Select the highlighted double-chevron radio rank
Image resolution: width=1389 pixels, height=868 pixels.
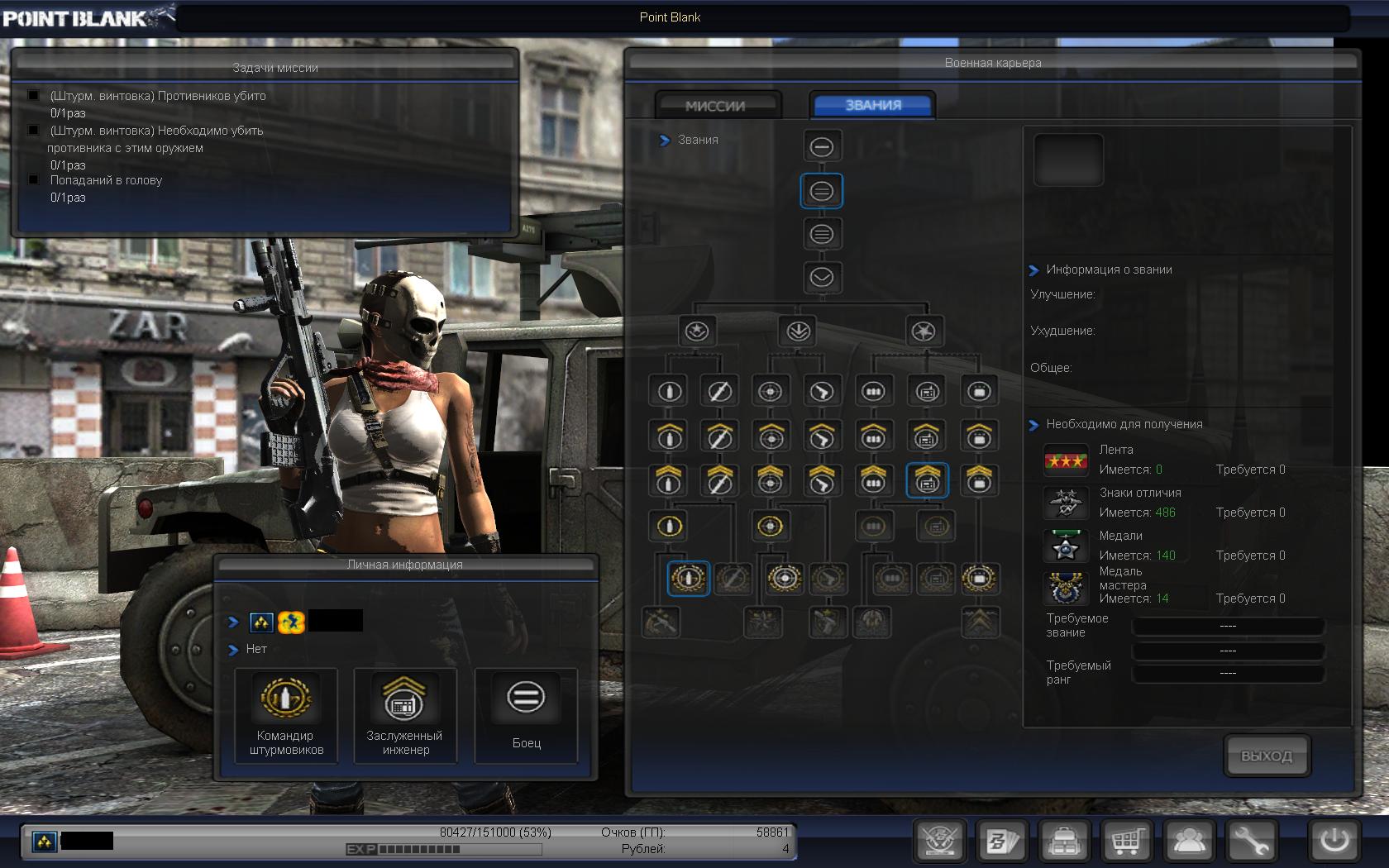click(x=927, y=479)
